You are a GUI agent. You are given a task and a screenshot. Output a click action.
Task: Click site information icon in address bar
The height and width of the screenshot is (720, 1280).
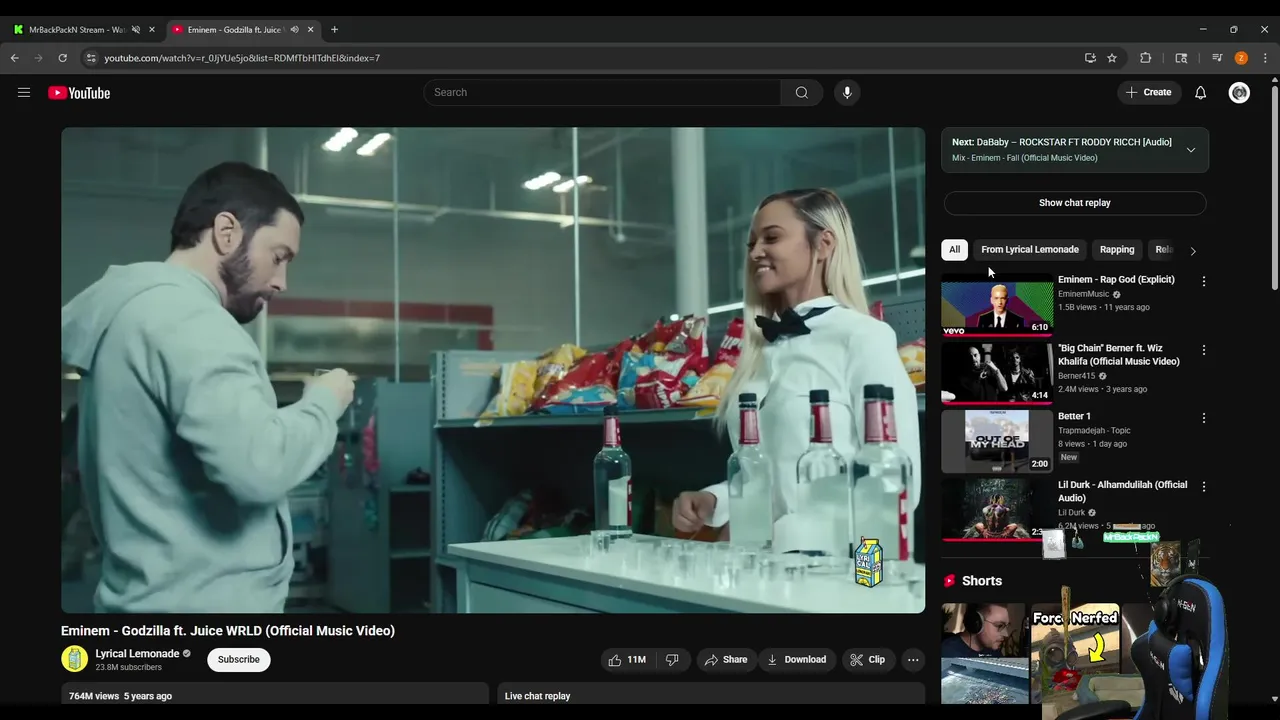pyautogui.click(x=91, y=58)
